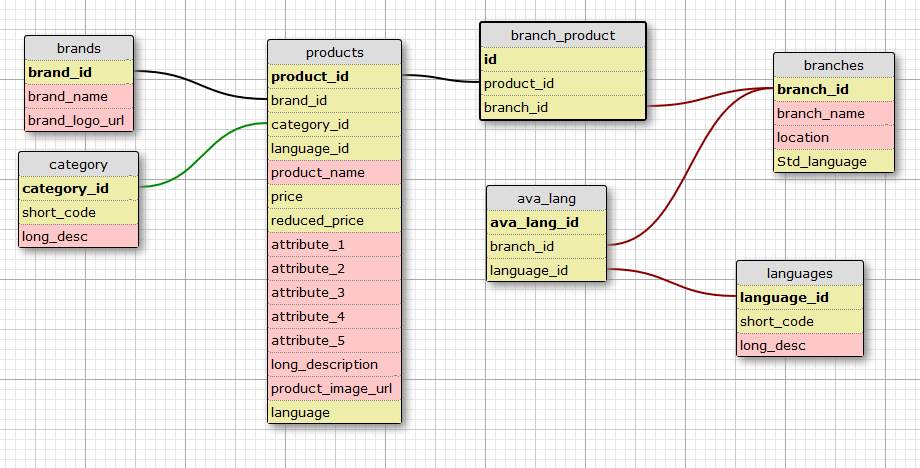Click language_id in the products table

(x=334, y=148)
